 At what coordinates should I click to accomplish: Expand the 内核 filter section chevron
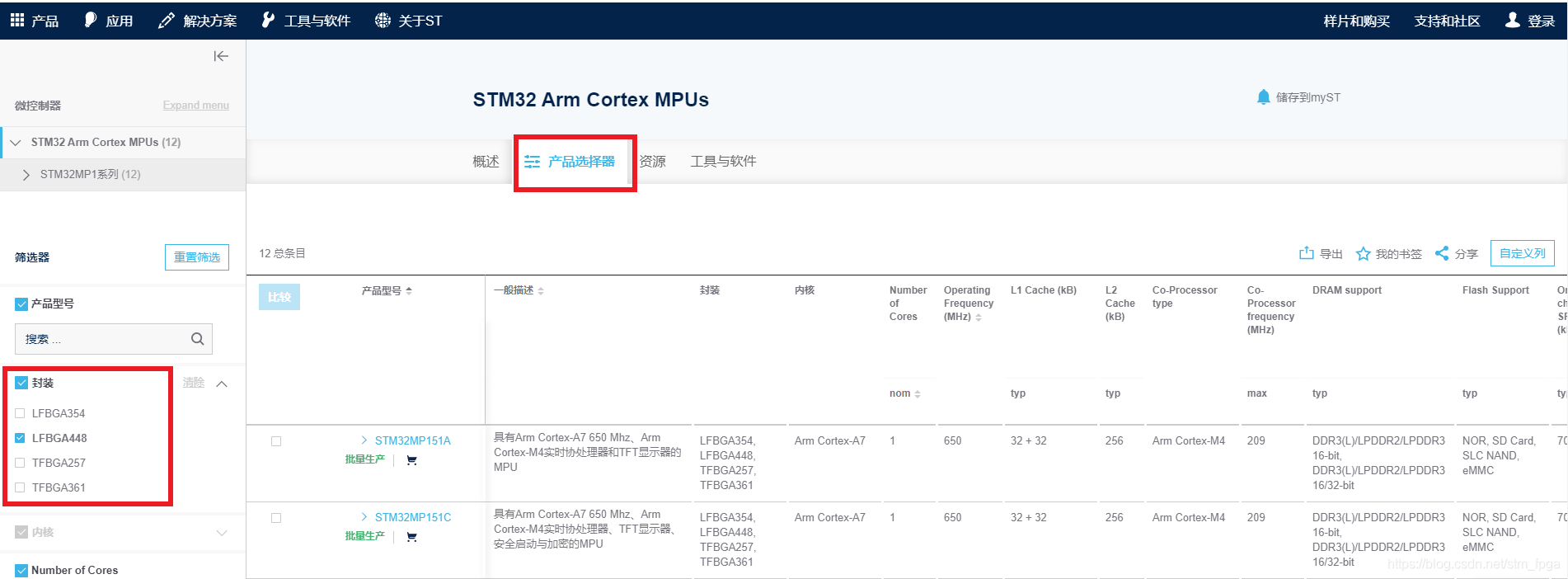pyautogui.click(x=222, y=533)
